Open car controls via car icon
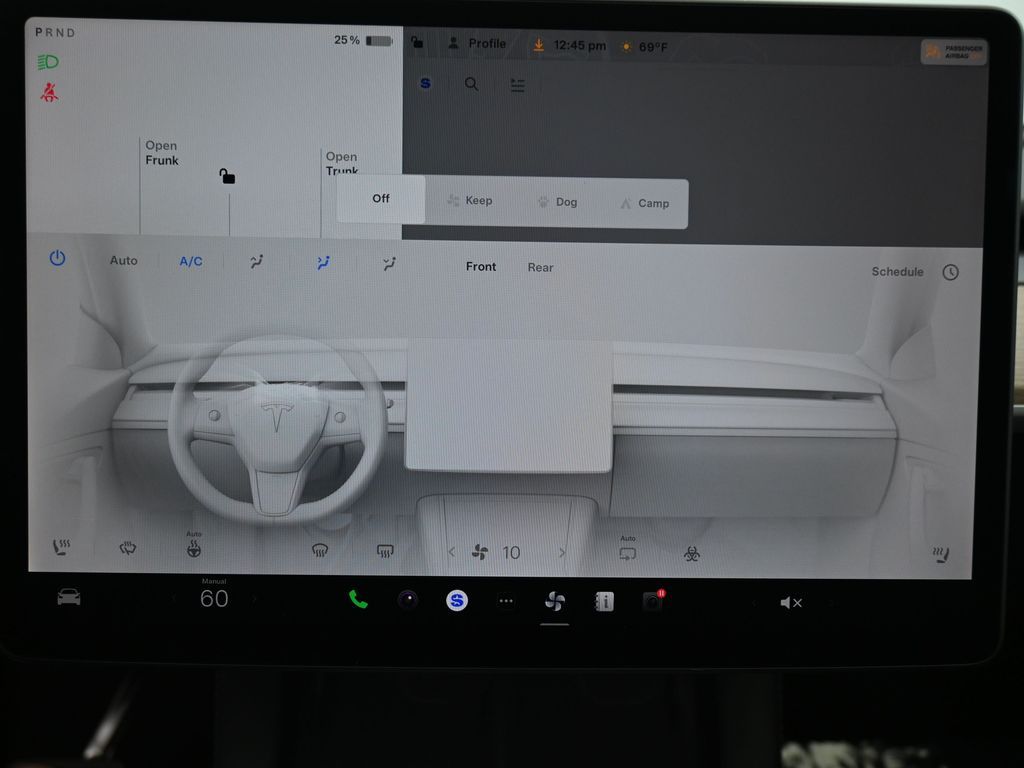This screenshot has width=1024, height=768. pos(68,598)
